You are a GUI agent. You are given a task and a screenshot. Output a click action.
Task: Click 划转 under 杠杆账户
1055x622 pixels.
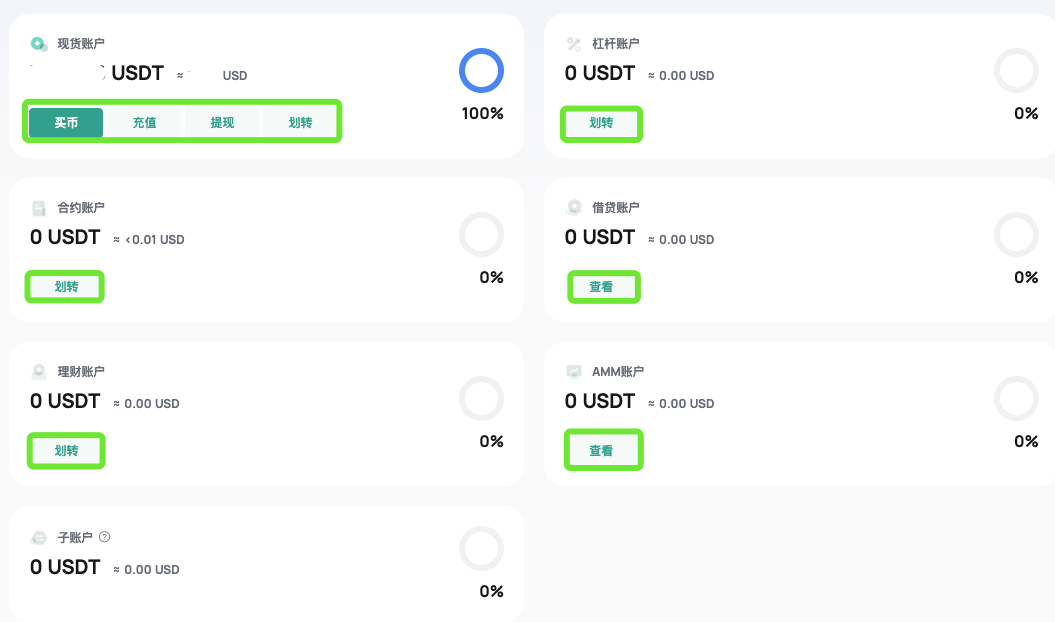tap(601, 123)
